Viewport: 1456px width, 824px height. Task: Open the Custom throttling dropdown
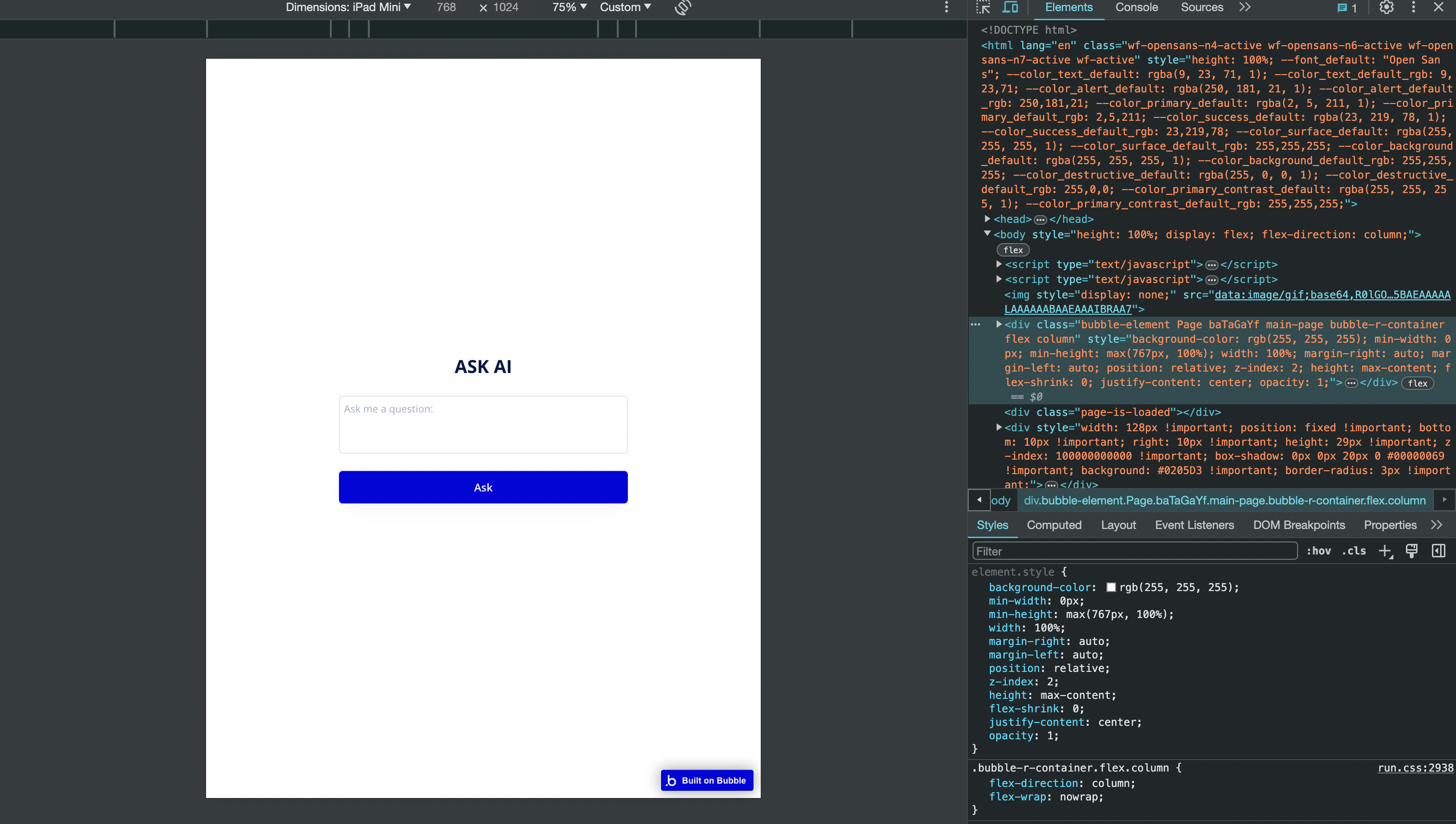[x=625, y=7]
